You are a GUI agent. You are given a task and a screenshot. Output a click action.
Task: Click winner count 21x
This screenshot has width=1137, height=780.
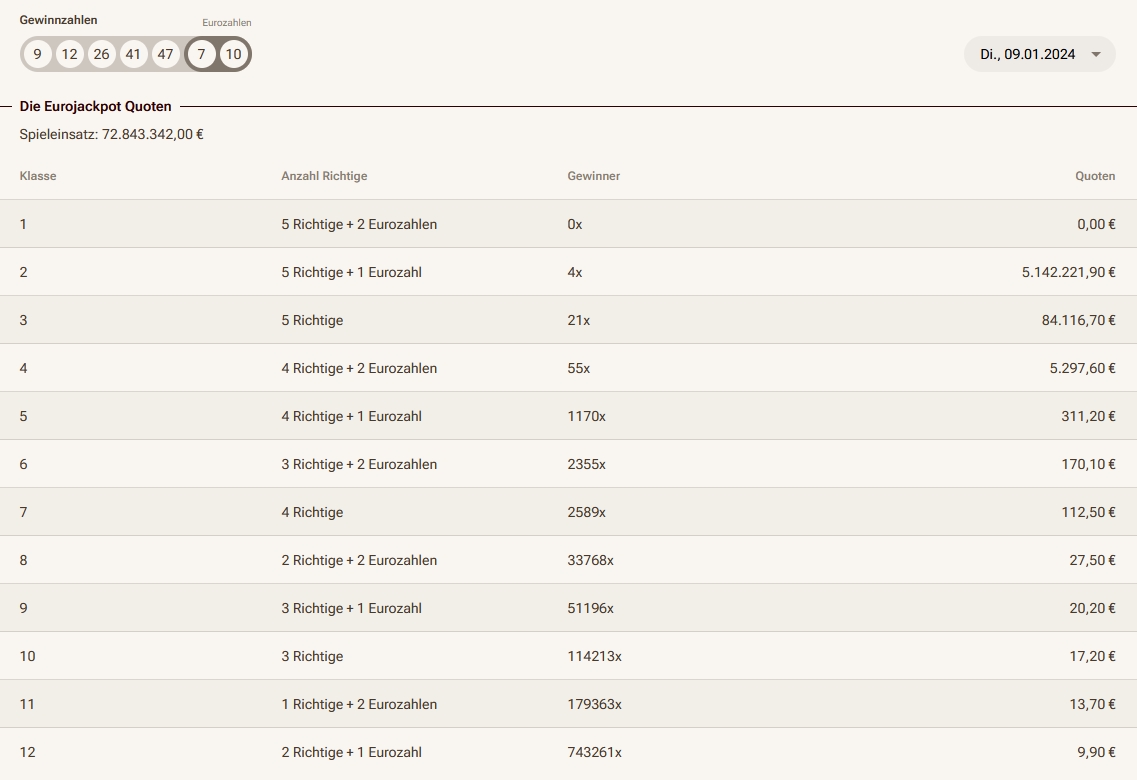(579, 320)
